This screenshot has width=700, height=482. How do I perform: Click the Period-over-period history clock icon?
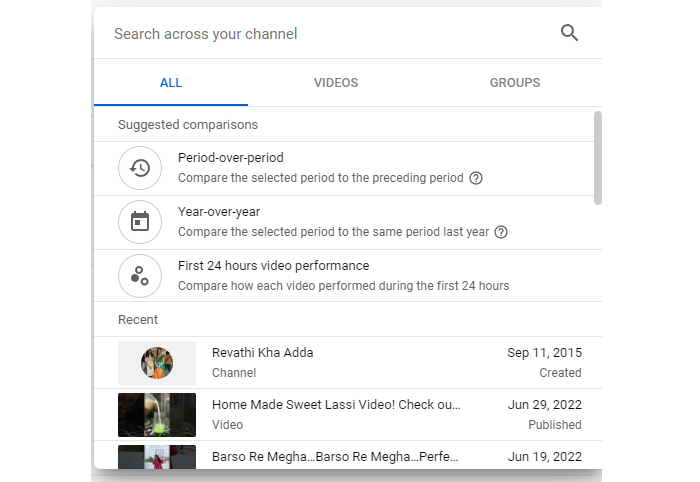pyautogui.click(x=140, y=168)
